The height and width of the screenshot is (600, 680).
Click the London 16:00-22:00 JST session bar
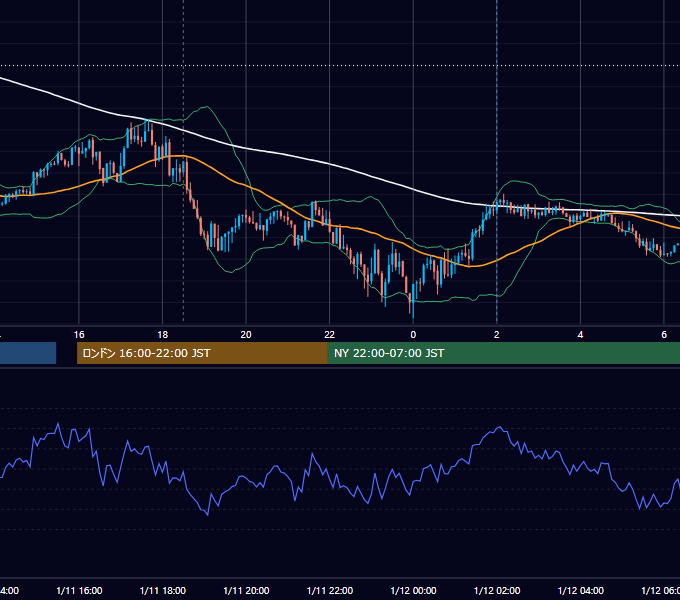point(202,353)
